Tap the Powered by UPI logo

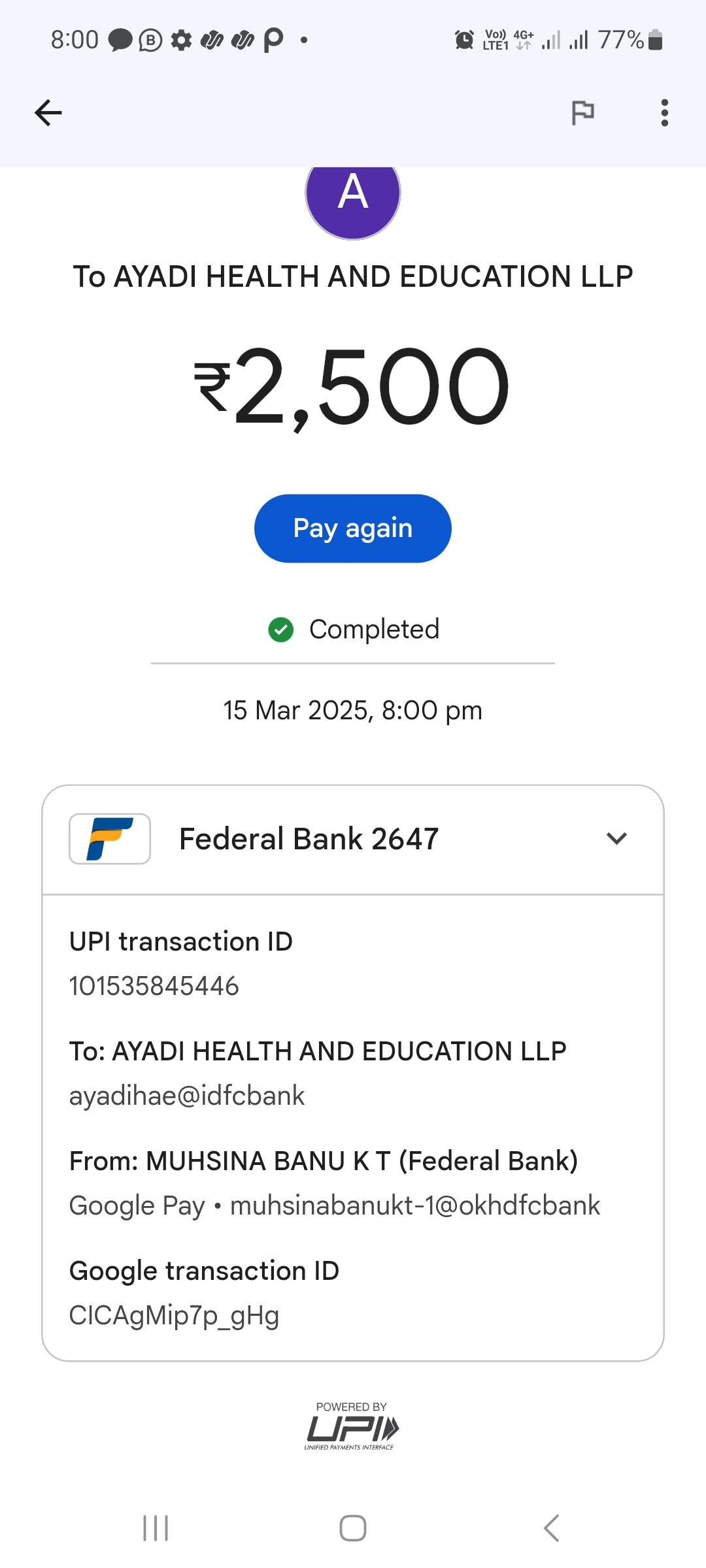tap(352, 1426)
